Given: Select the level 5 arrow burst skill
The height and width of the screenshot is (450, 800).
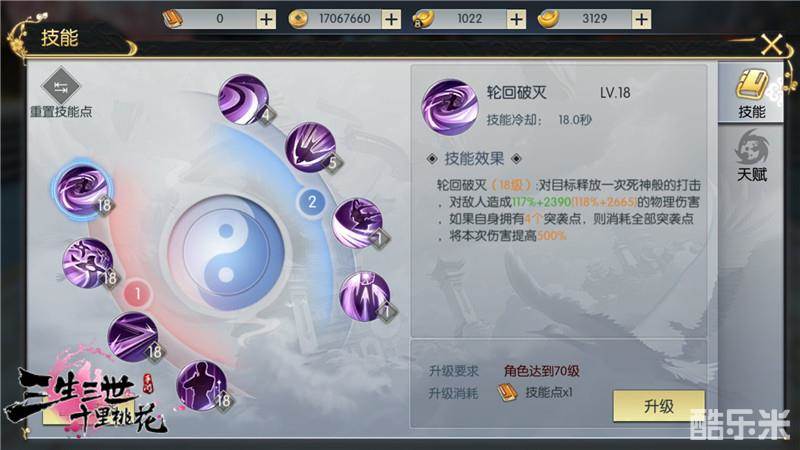Looking at the screenshot, I should pos(310,147).
